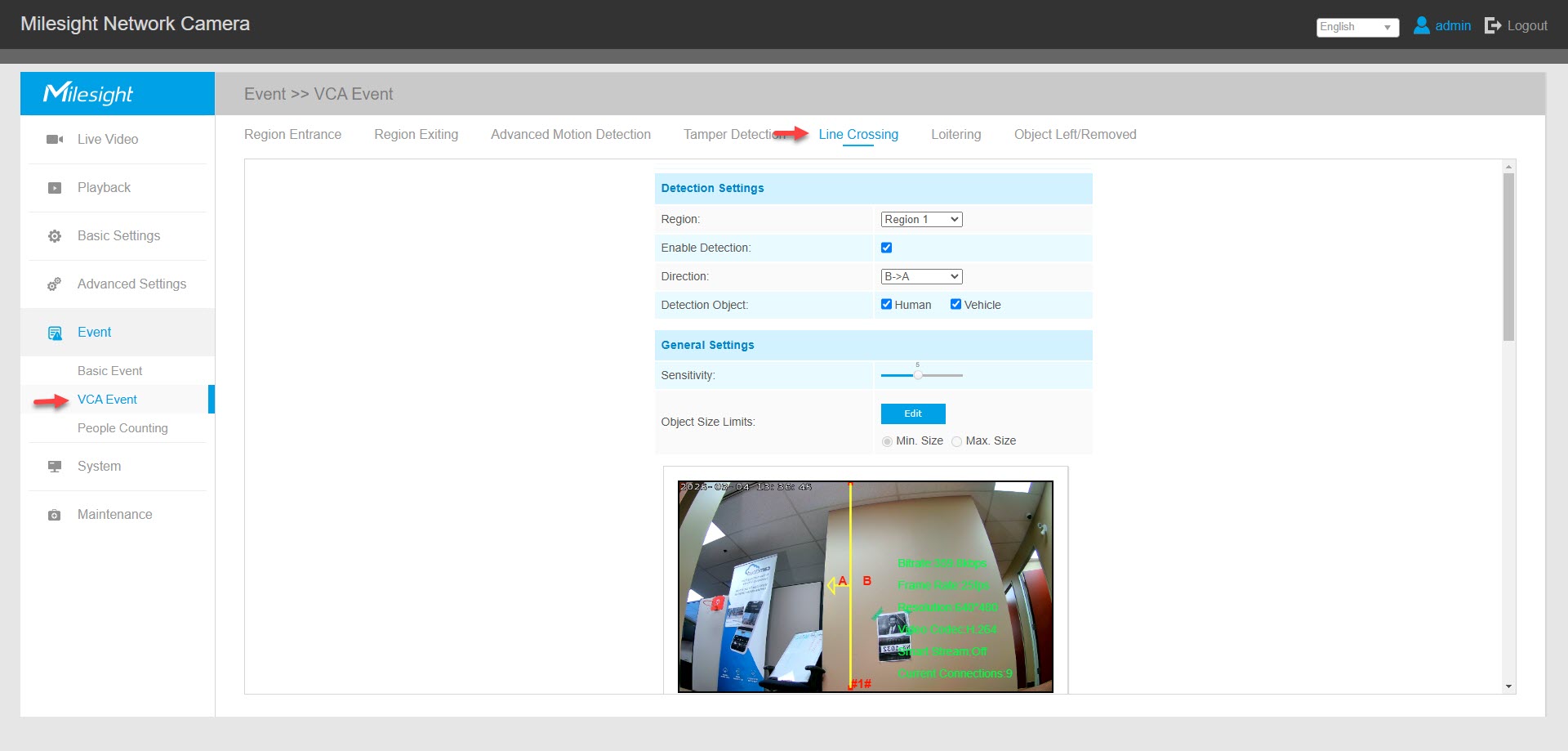Viewport: 1568px width, 751px height.
Task: Uncheck the Enable Detection checkbox
Action: [886, 248]
